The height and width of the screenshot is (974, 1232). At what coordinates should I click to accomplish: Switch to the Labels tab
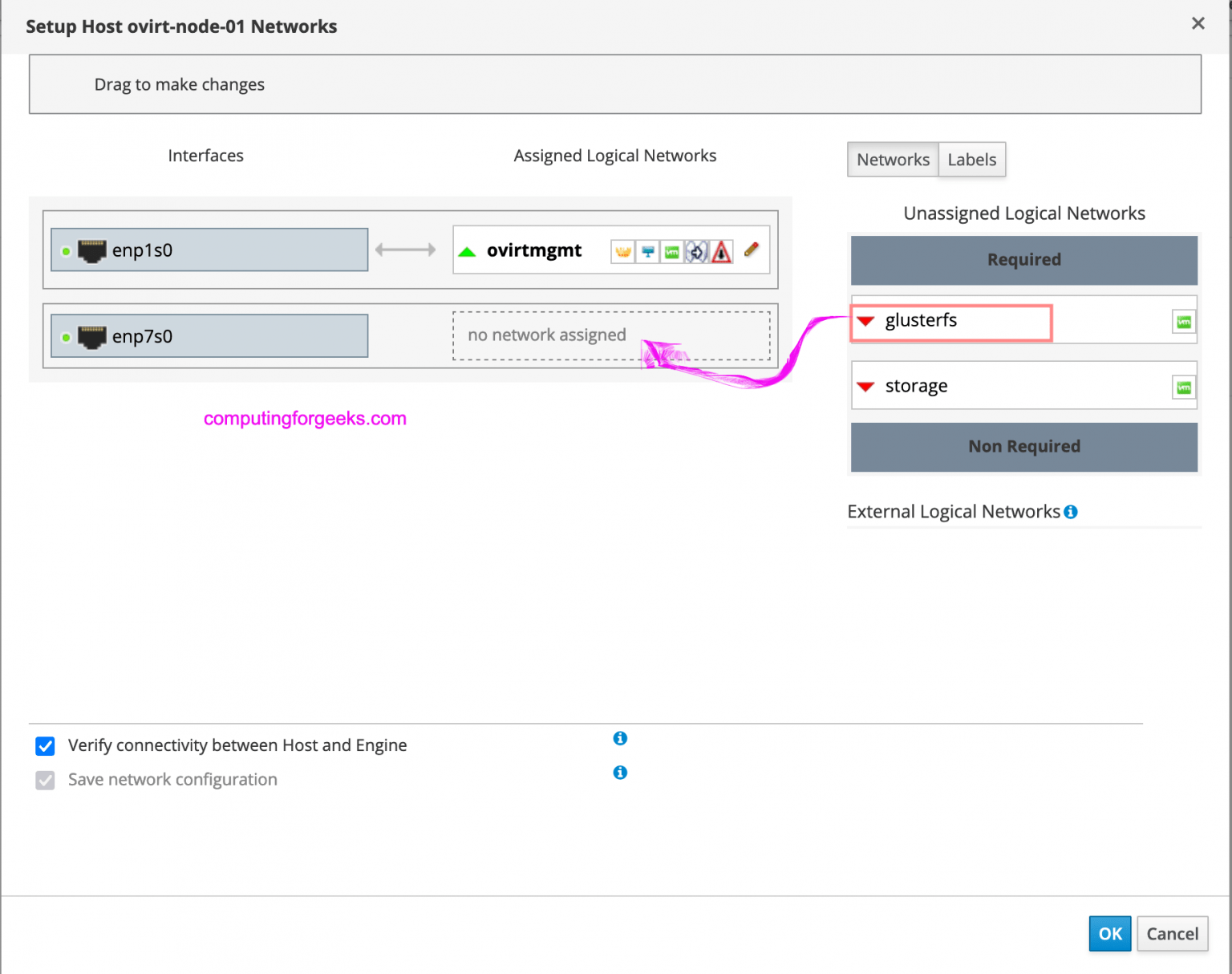coord(971,160)
